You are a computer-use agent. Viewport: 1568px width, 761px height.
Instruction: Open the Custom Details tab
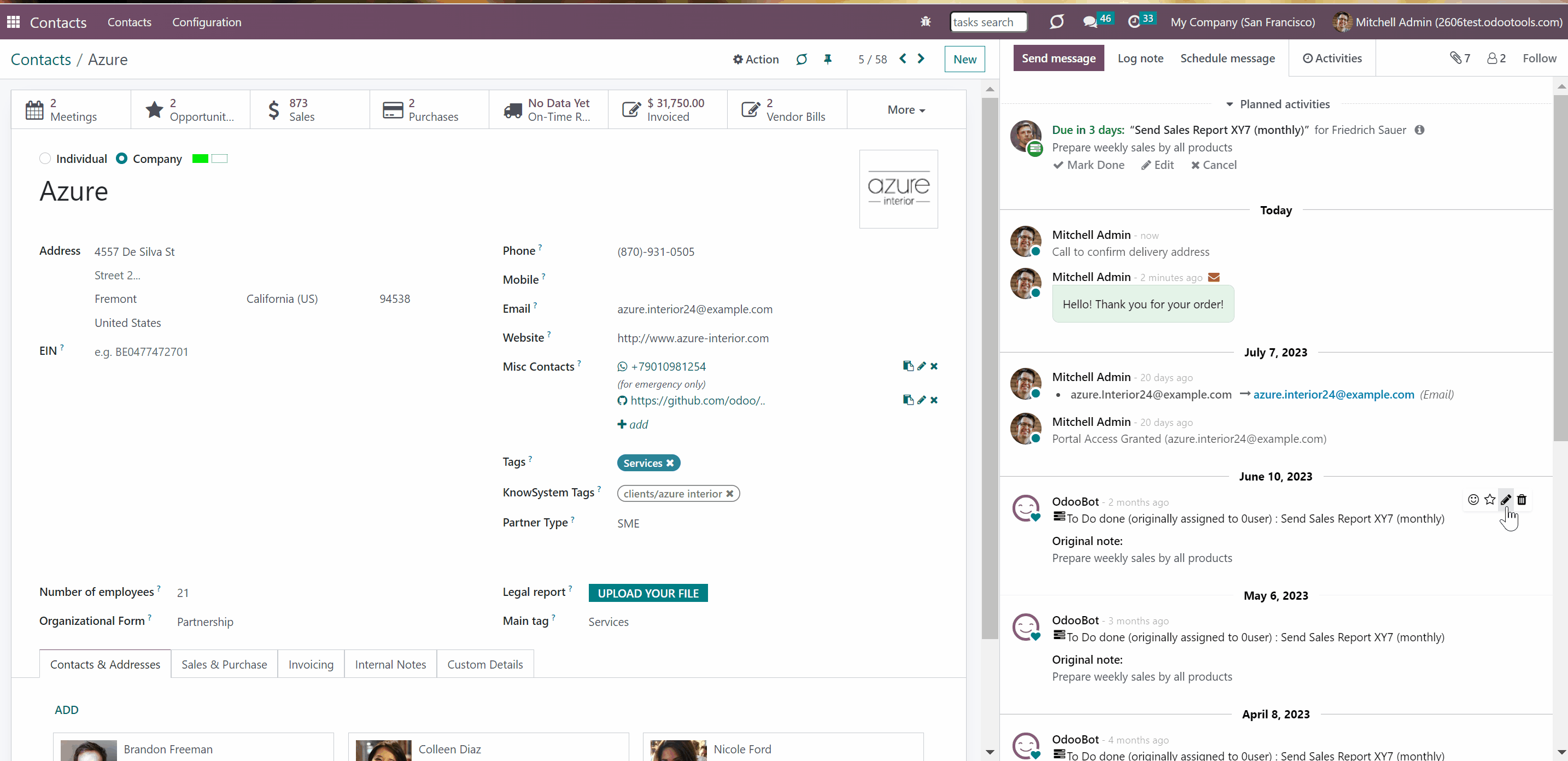[485, 664]
